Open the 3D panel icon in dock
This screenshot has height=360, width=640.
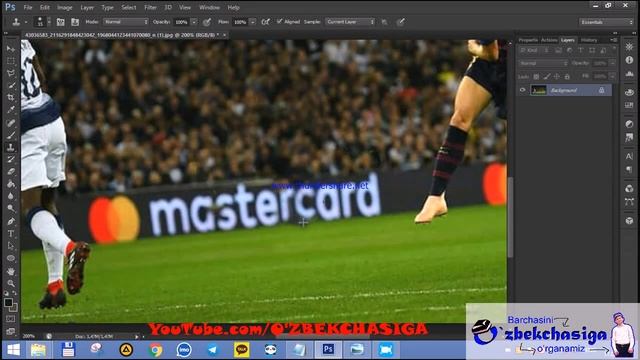pos(629,221)
